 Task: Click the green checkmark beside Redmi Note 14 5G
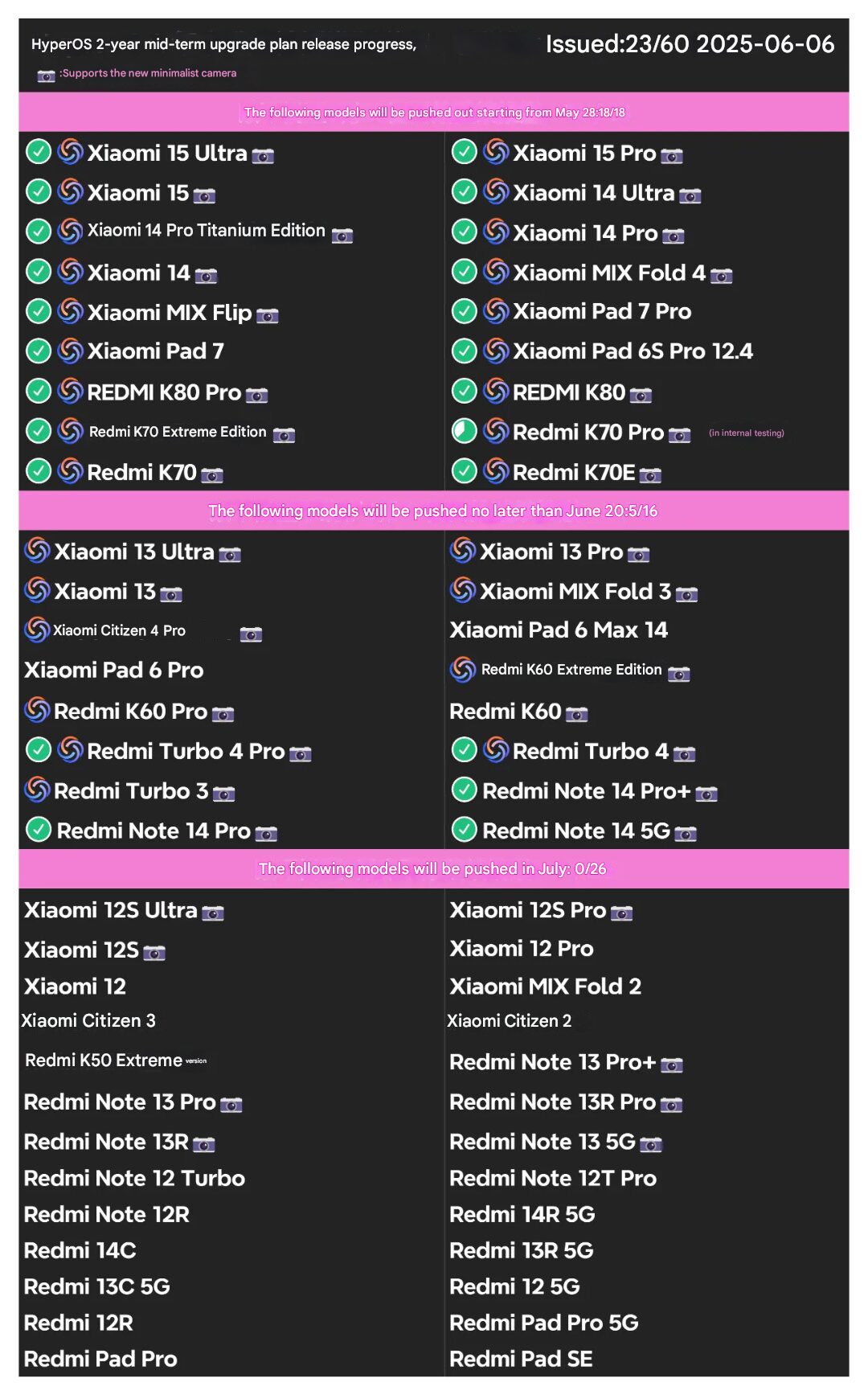(465, 829)
